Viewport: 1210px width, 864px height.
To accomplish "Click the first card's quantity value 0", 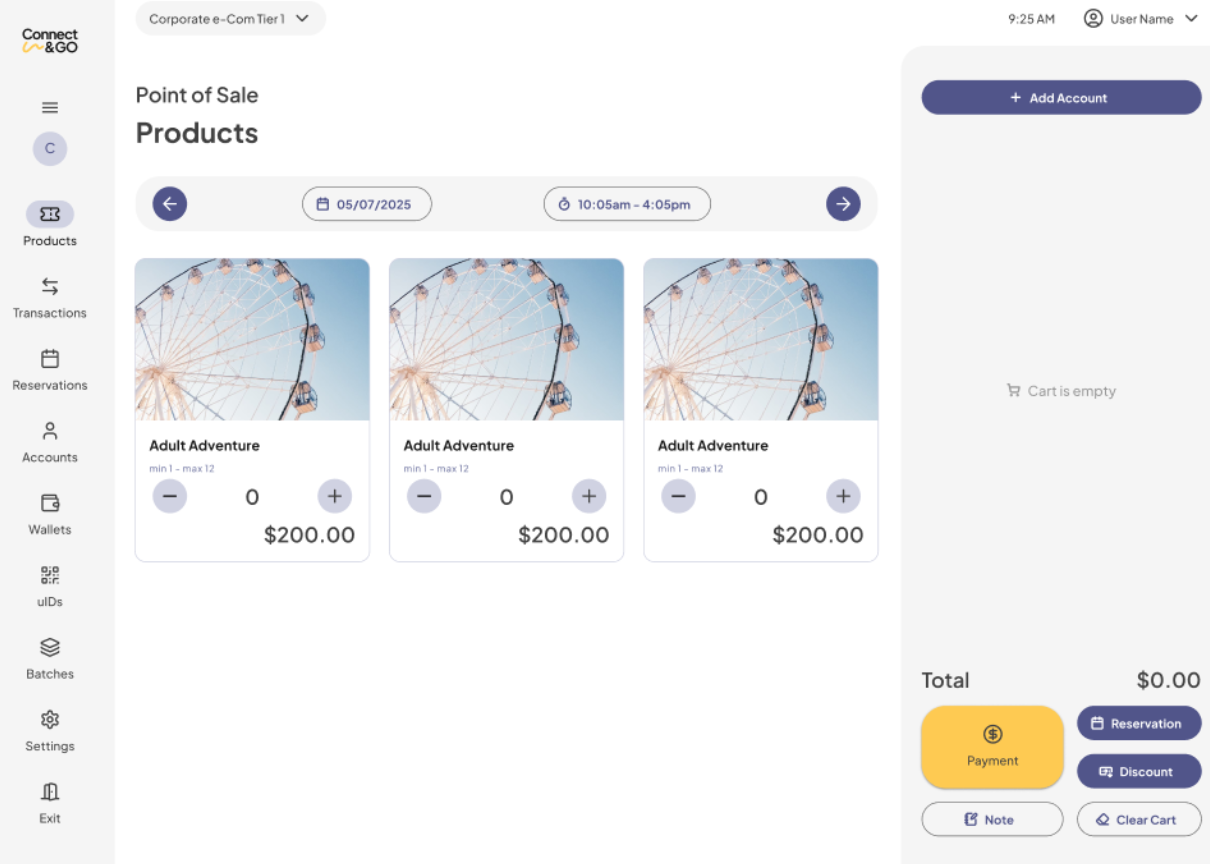I will [x=252, y=497].
